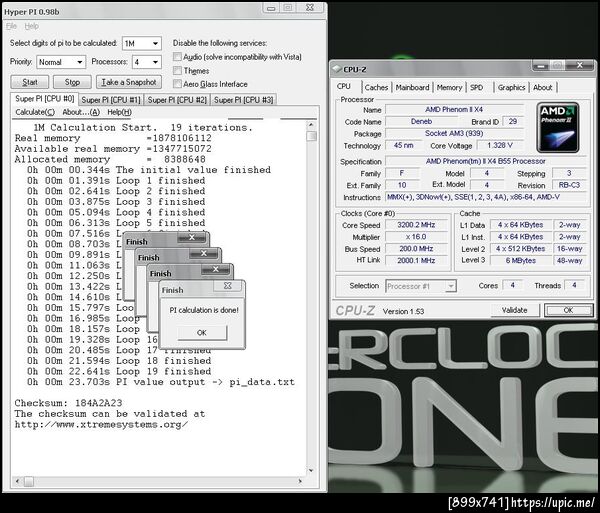Switch to Super PI [CPU #0] tab
This screenshot has height=513, width=600.
coord(44,99)
